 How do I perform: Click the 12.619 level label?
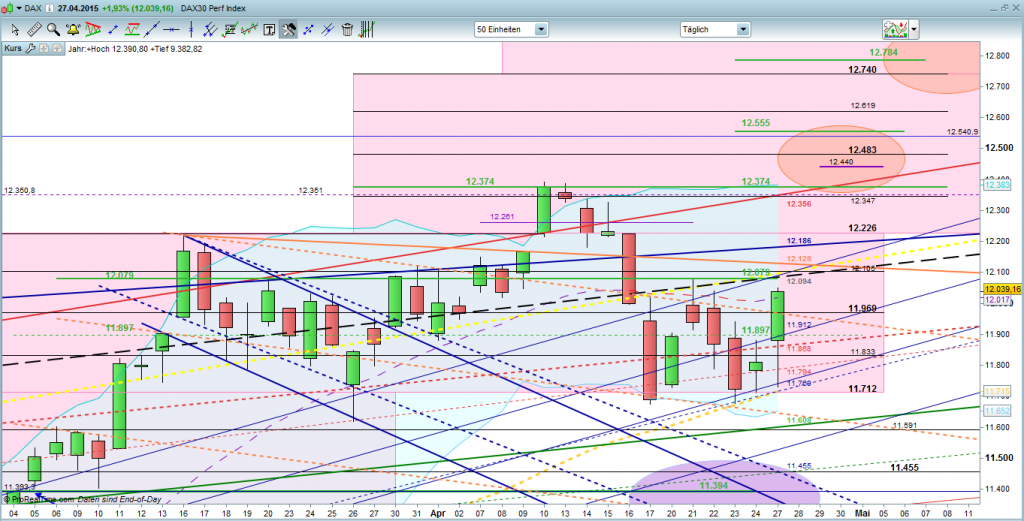pos(863,105)
